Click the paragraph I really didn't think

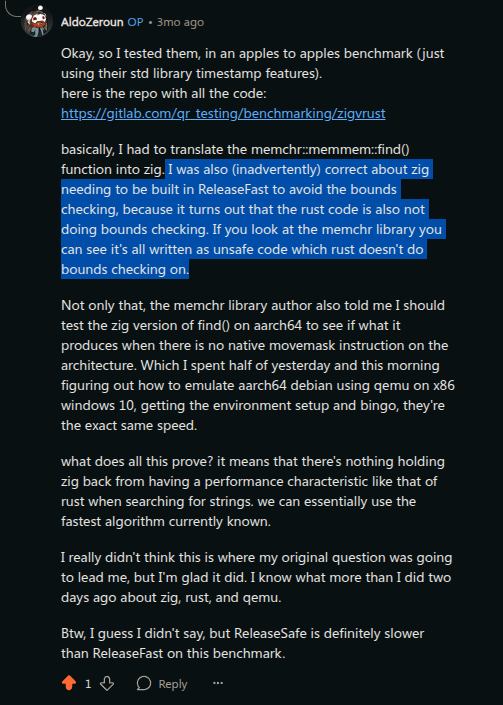tap(256, 577)
